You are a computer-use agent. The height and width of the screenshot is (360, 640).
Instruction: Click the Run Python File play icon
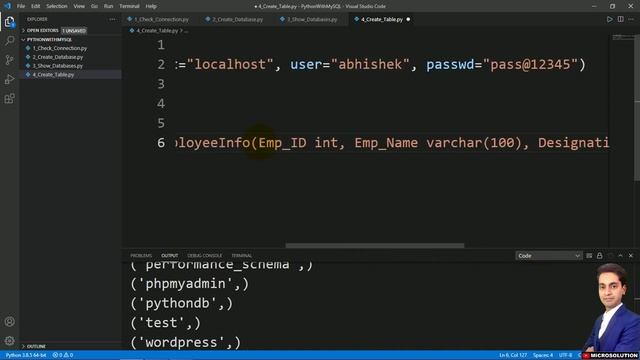(609, 19)
